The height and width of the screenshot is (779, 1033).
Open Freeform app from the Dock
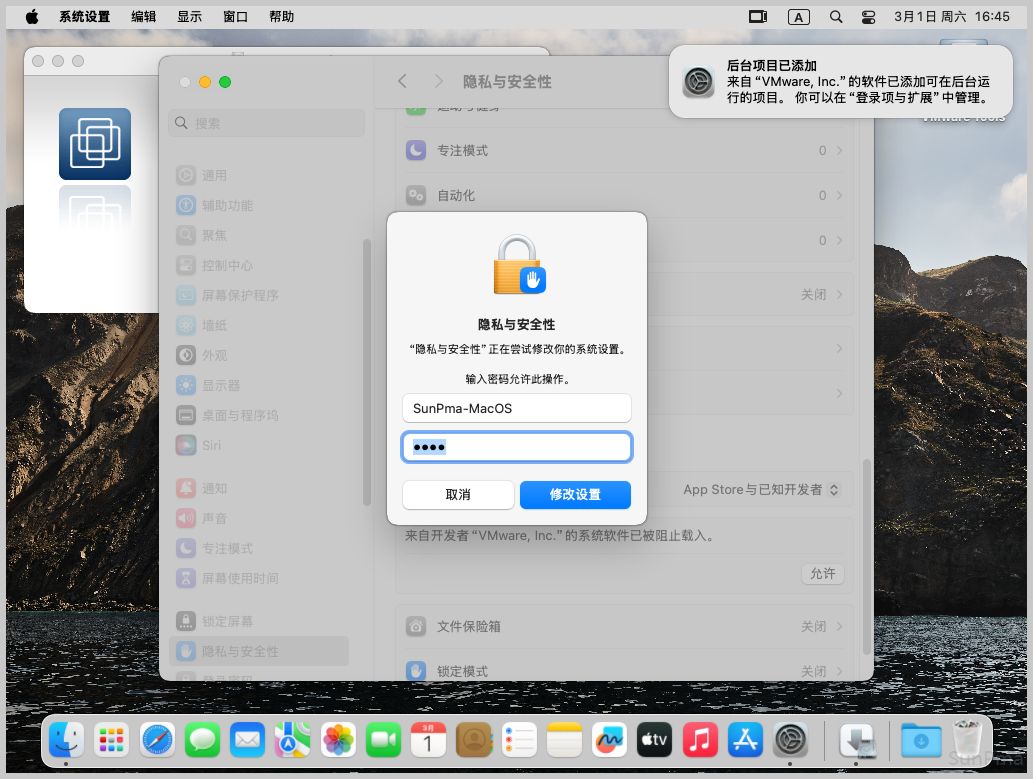[x=609, y=740]
